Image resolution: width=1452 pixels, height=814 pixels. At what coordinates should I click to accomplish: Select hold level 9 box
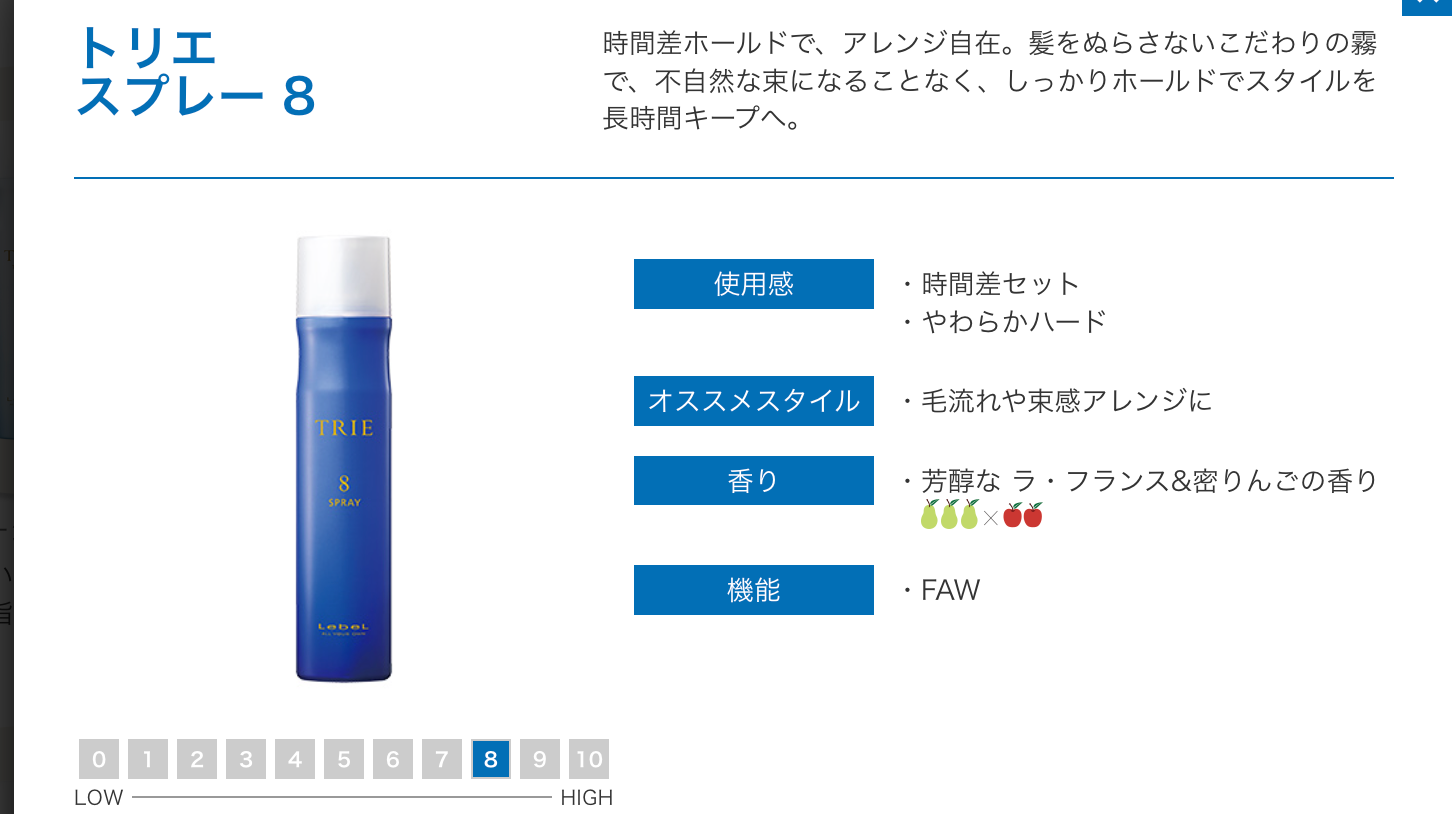(x=540, y=760)
